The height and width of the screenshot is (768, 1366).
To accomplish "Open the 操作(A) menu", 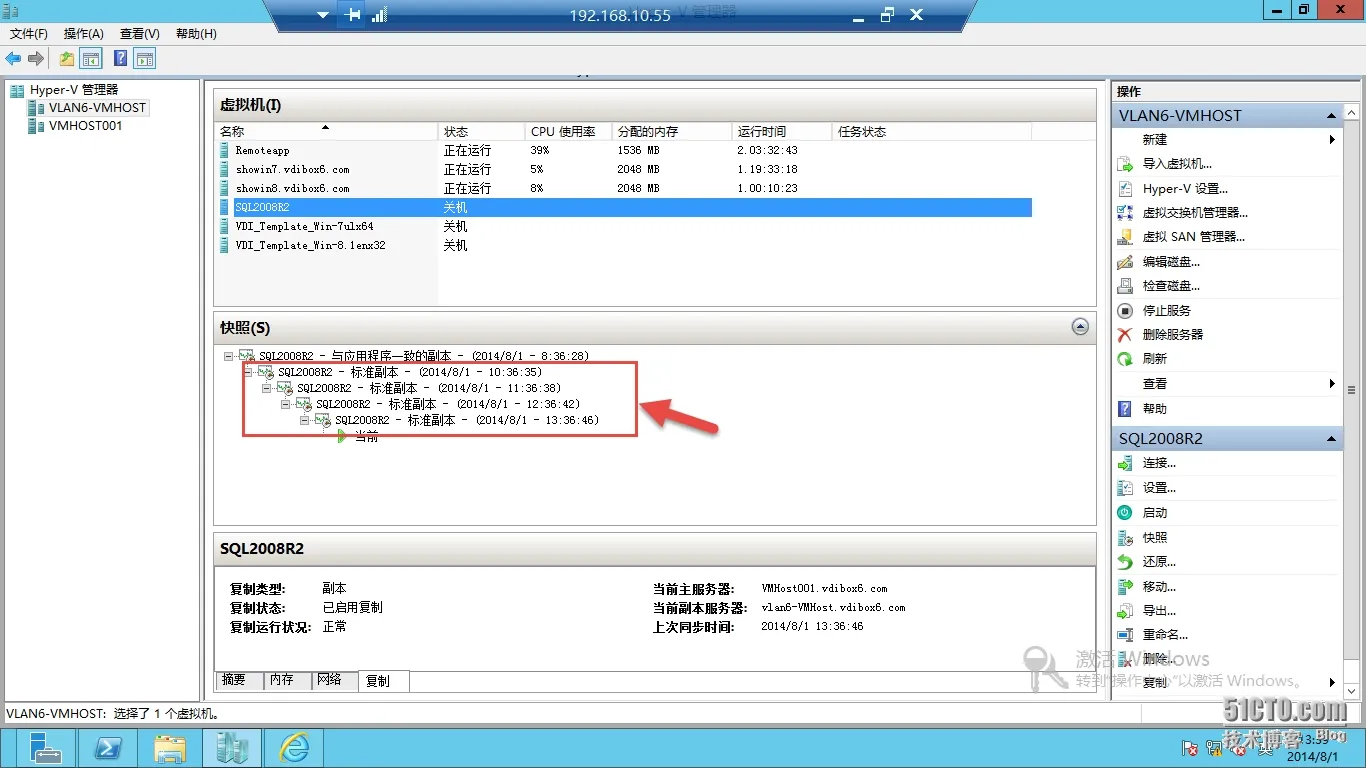I will pyautogui.click(x=84, y=34).
